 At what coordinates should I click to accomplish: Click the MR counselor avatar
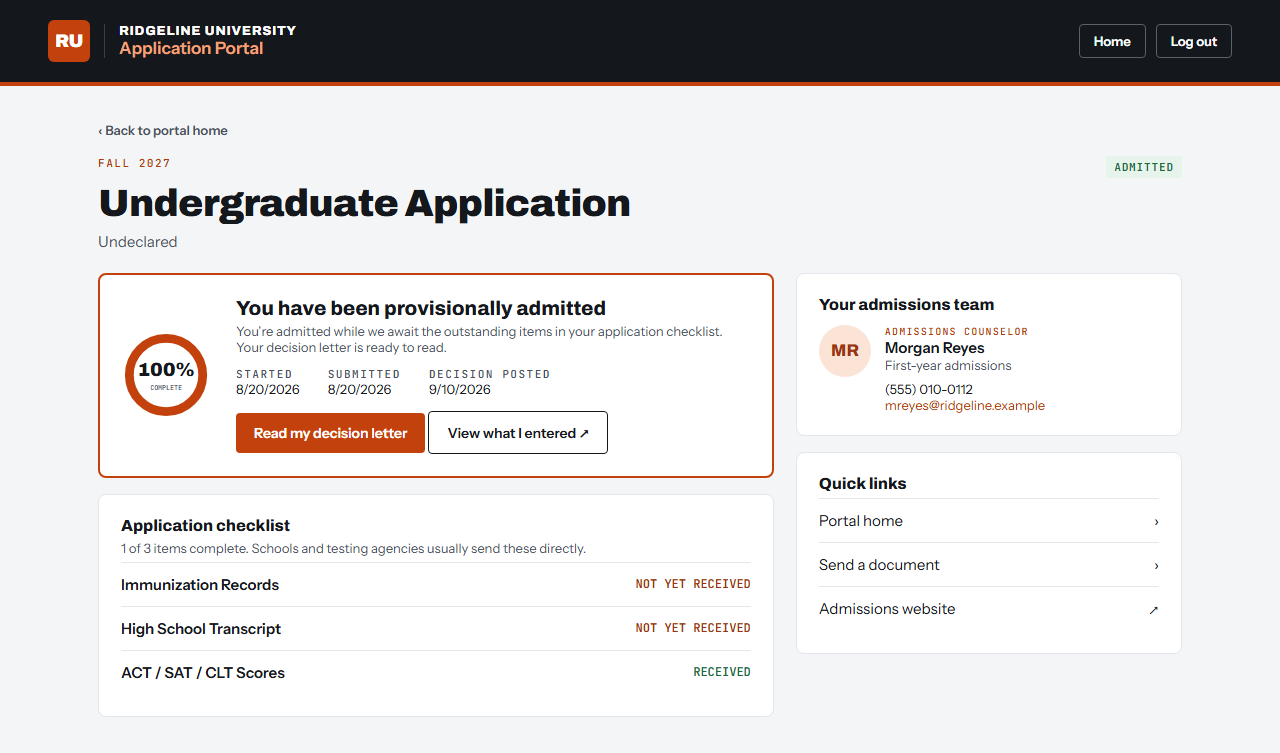[845, 351]
